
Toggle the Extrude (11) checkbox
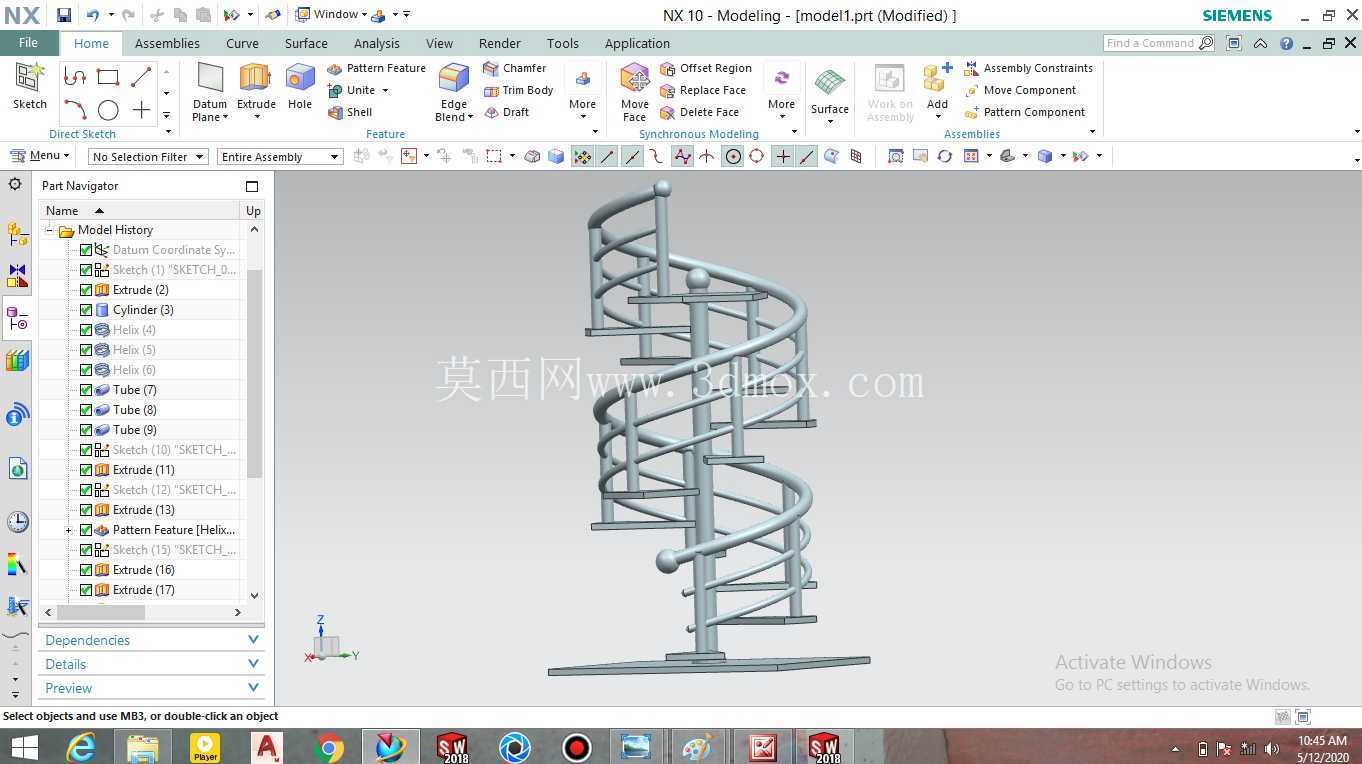click(x=86, y=470)
